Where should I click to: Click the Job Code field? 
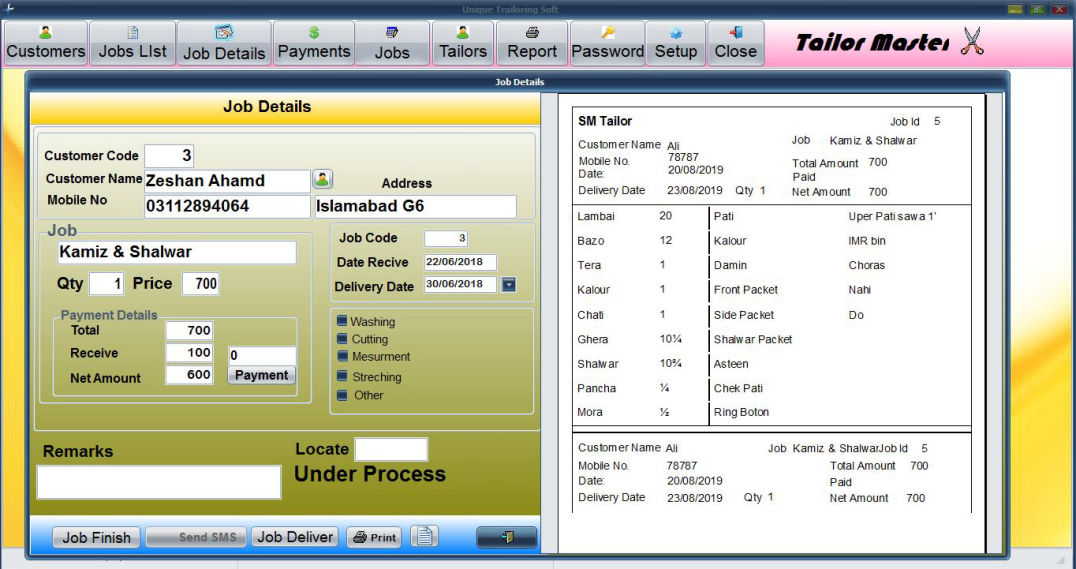446,238
